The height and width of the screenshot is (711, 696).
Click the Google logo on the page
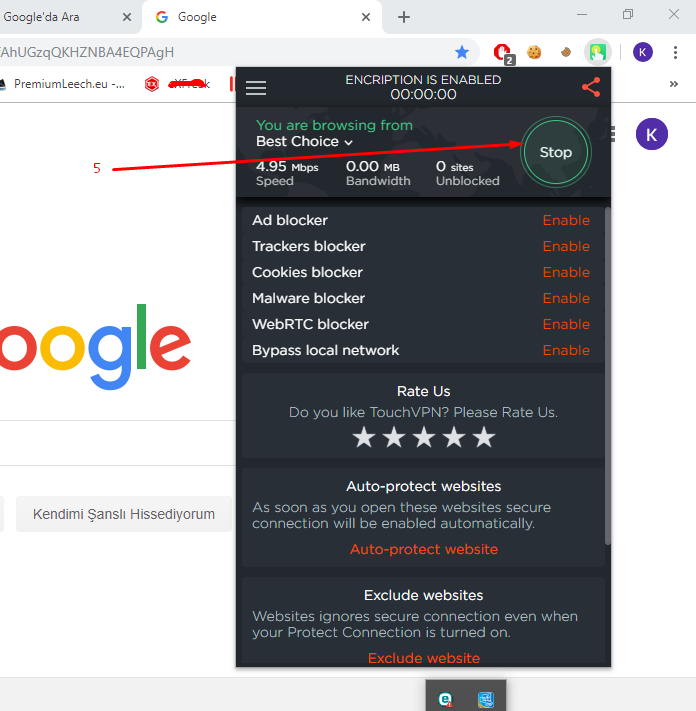tap(95, 347)
